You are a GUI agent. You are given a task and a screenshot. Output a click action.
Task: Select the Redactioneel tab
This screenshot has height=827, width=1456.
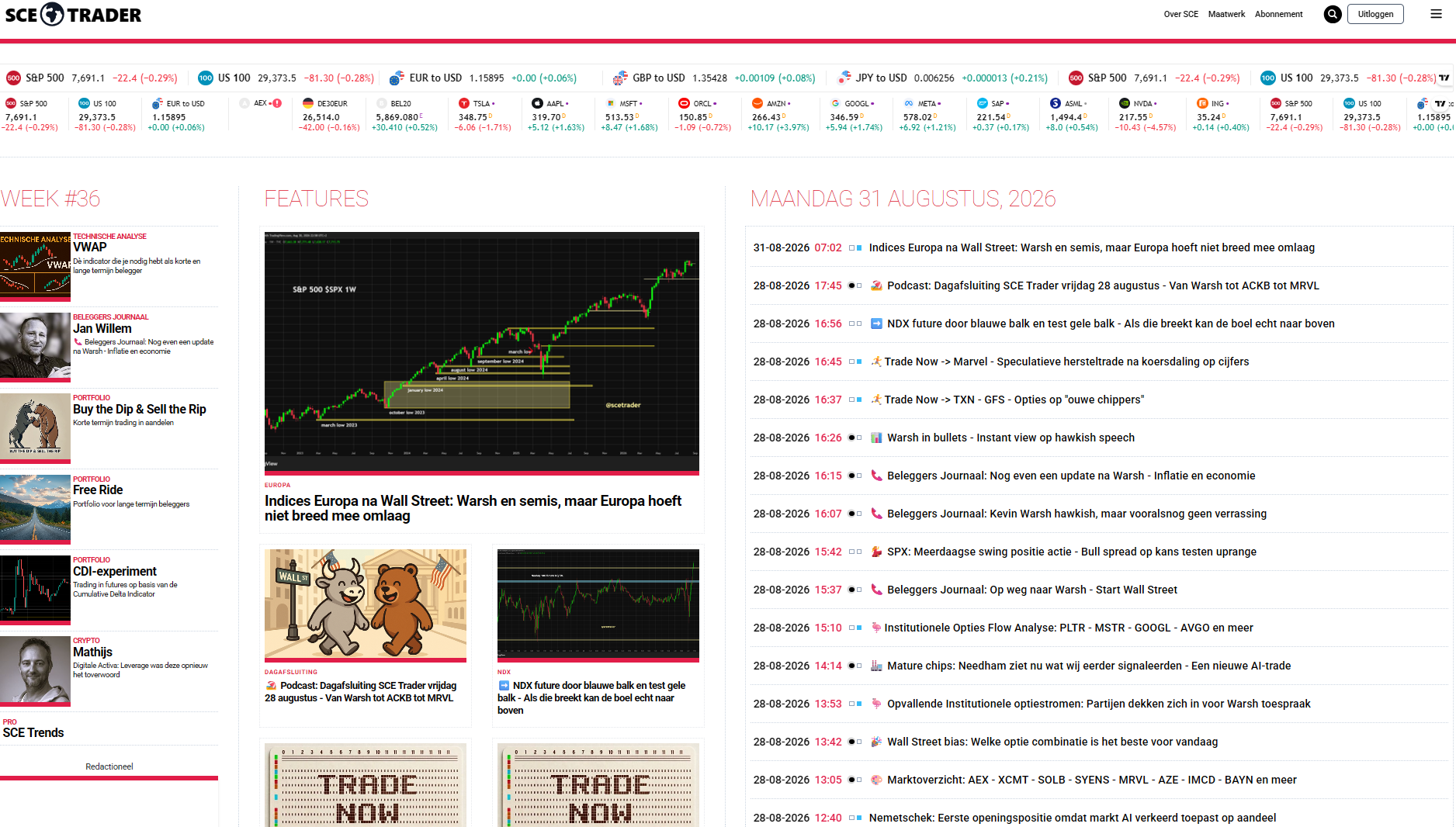coord(109,766)
